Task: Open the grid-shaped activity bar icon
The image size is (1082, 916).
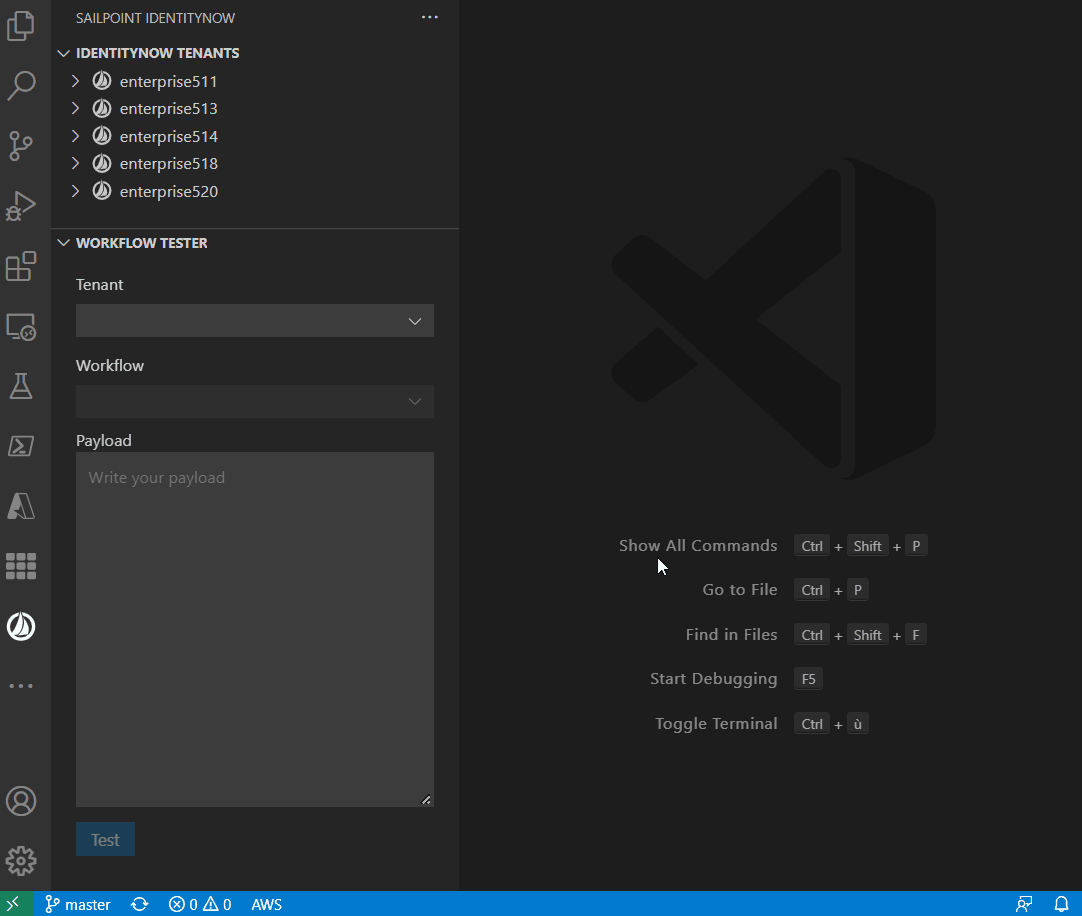Action: point(21,566)
